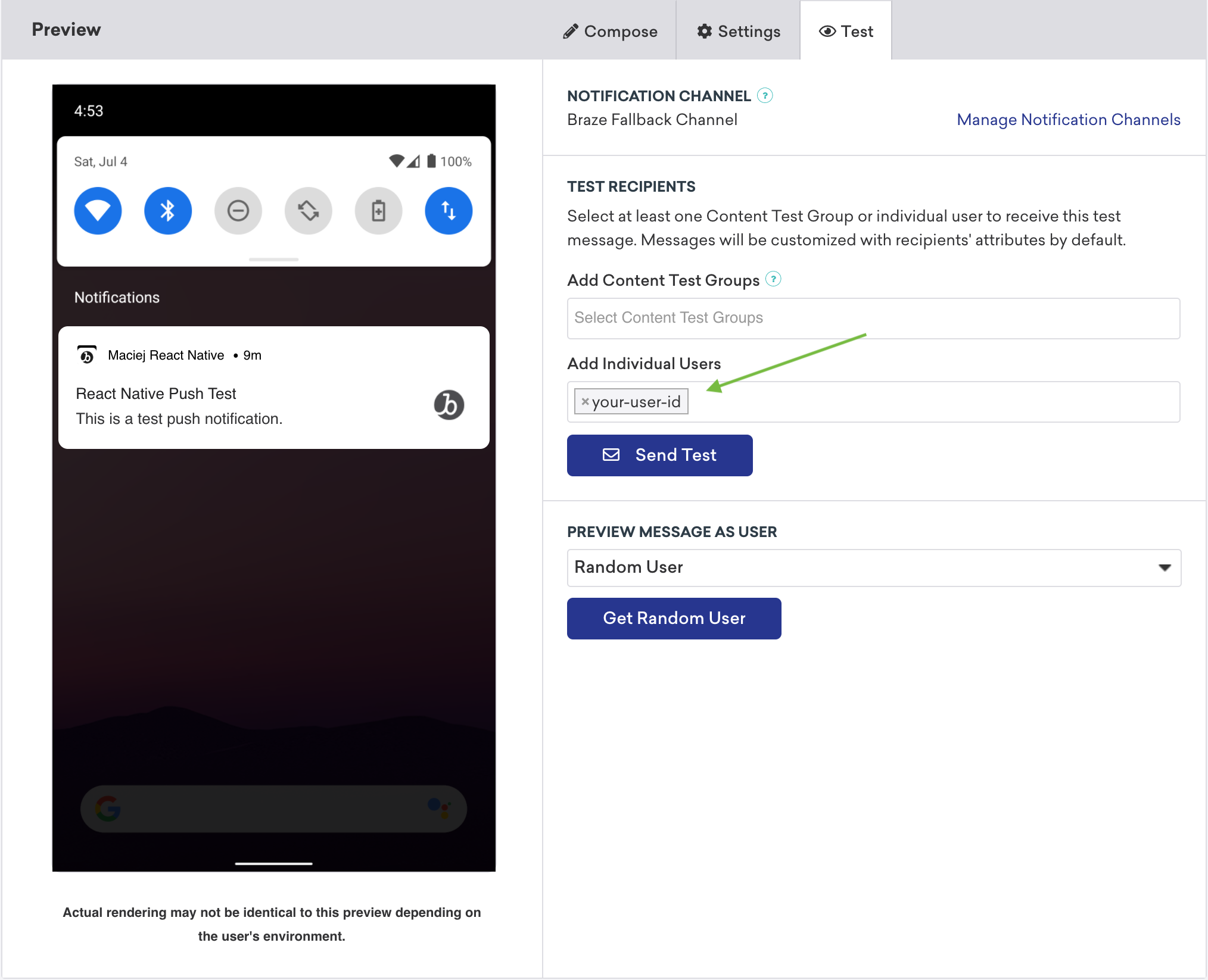Click Get Random User button
Viewport: 1208px width, 980px height.
tap(674, 618)
